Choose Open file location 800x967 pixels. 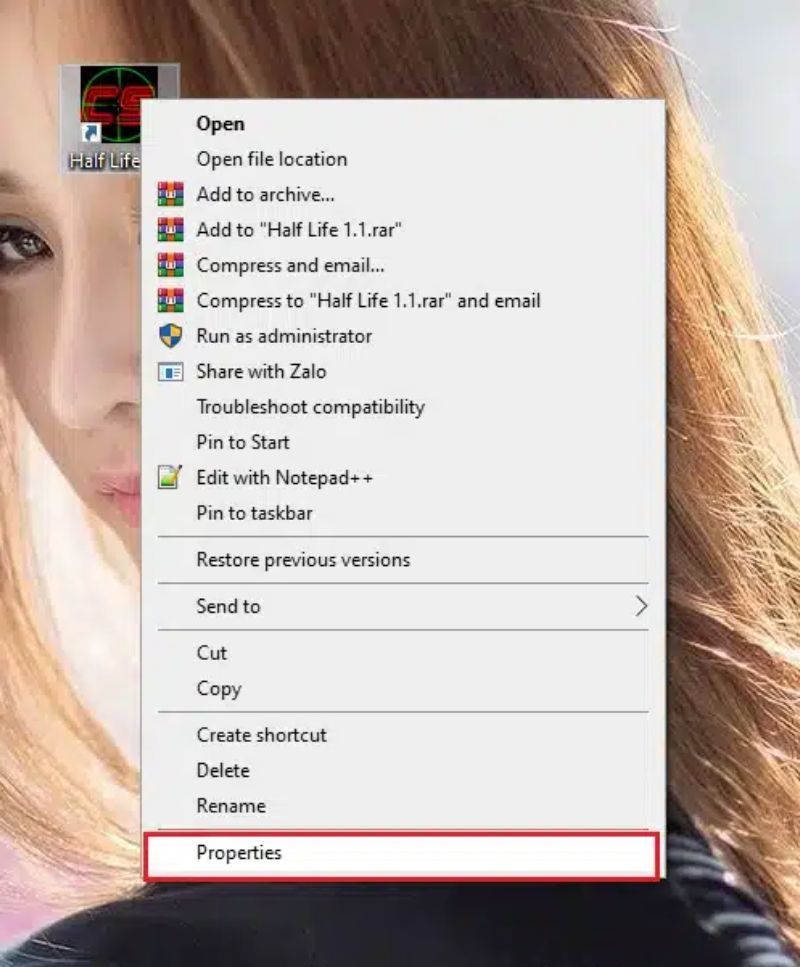pos(271,159)
